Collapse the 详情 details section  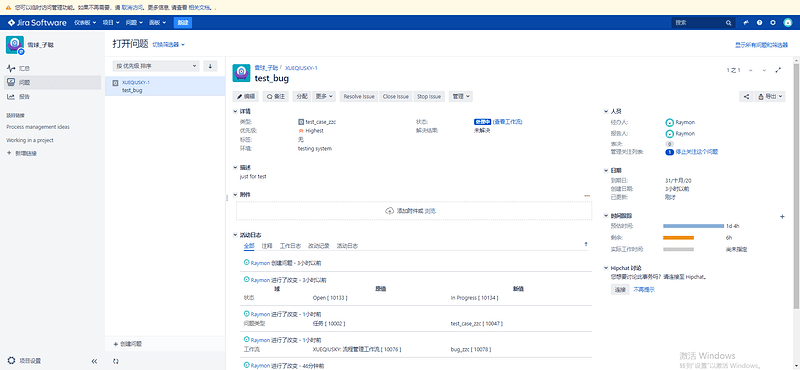[236, 111]
